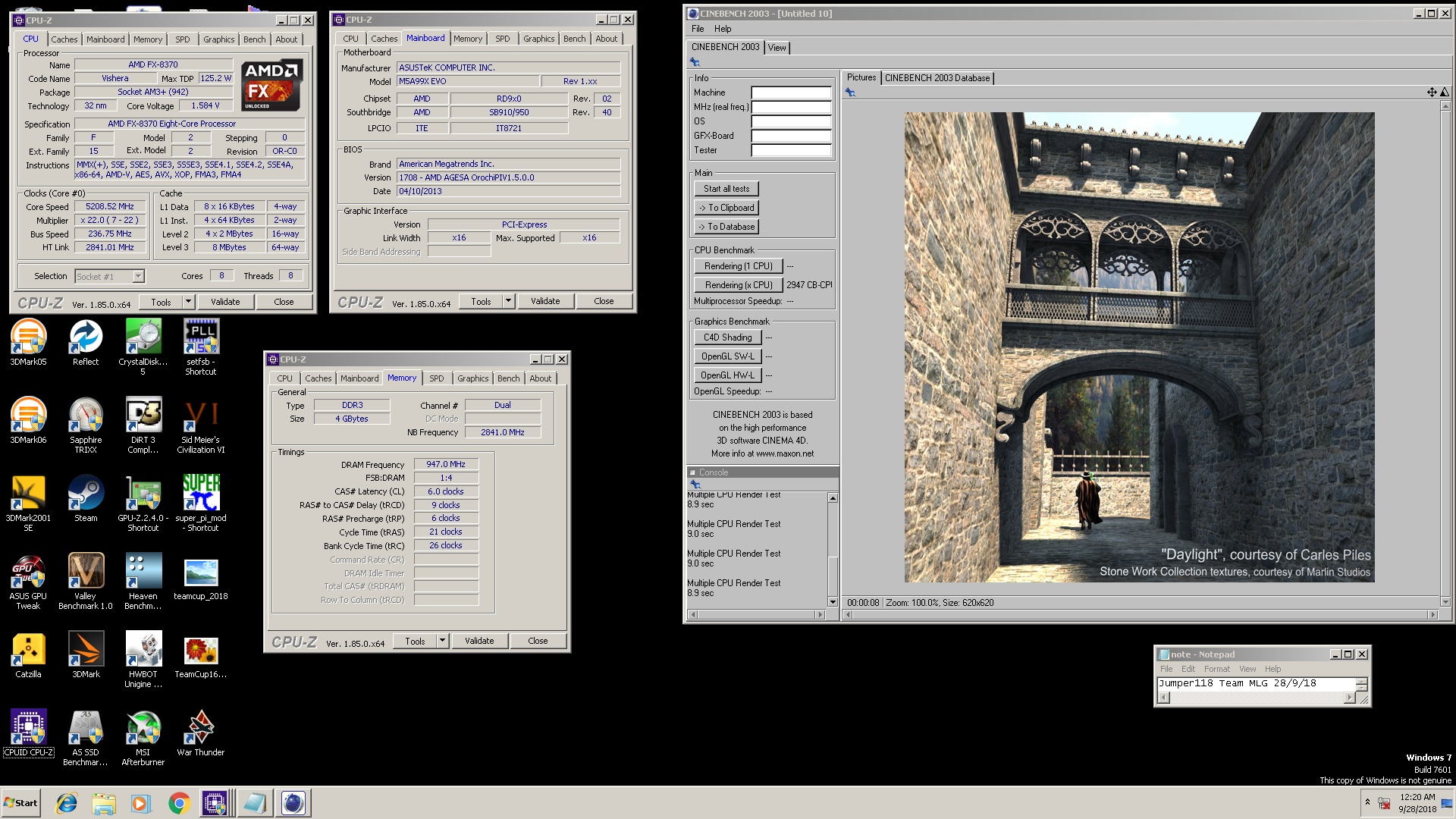Launch Sapphire TRIXX icon

(86, 425)
